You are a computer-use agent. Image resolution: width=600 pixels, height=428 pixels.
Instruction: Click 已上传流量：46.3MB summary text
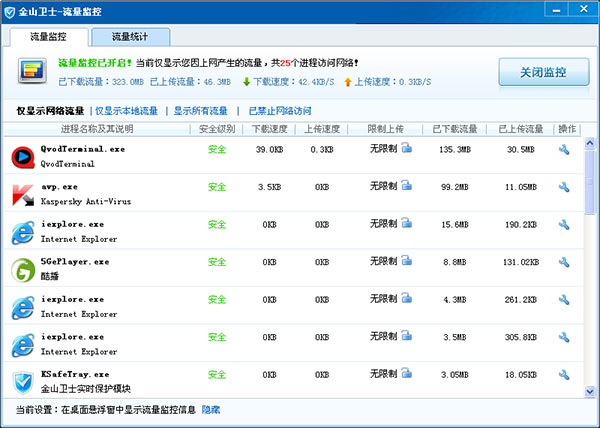coord(190,82)
